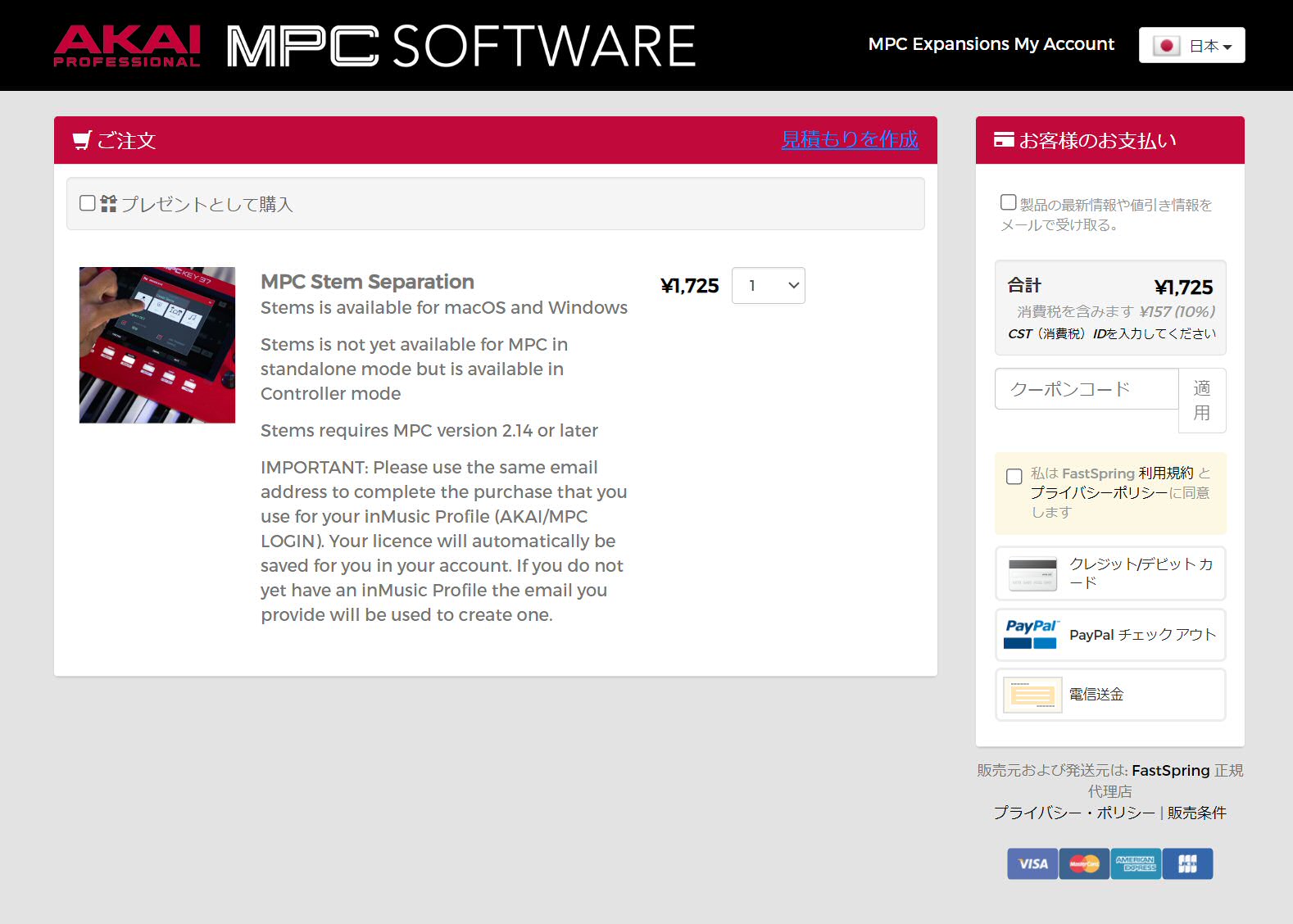Open the 利用規約 terms link
This screenshot has height=924, width=1293.
(1166, 473)
